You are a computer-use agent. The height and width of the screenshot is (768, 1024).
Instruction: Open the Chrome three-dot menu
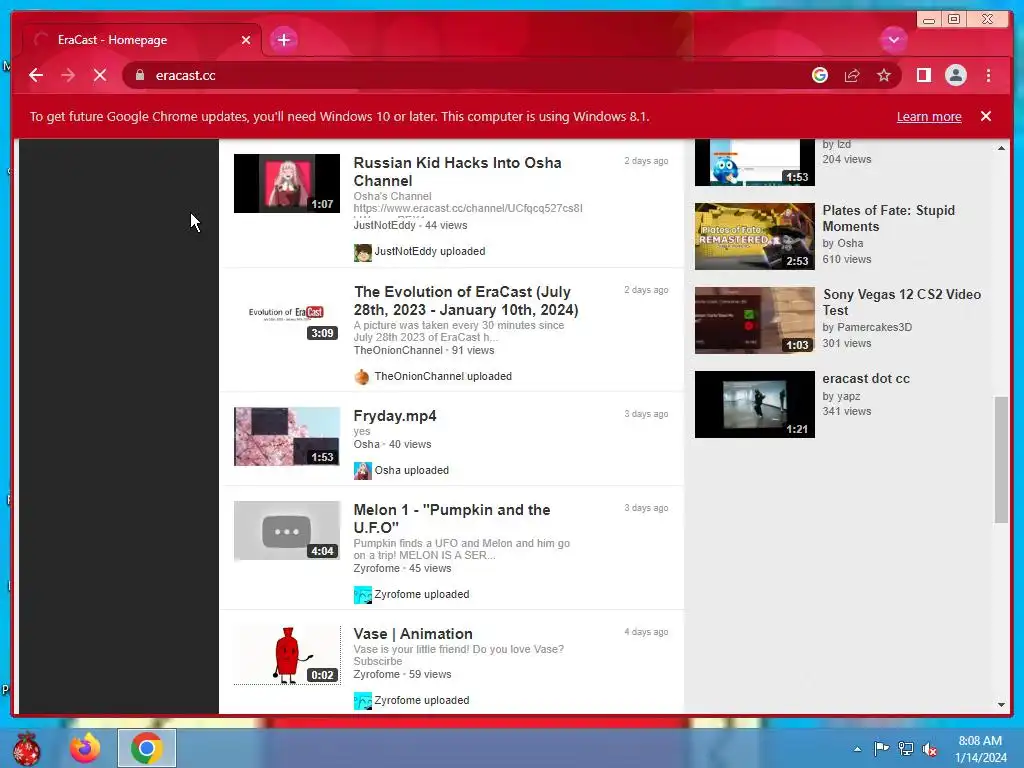[988, 75]
